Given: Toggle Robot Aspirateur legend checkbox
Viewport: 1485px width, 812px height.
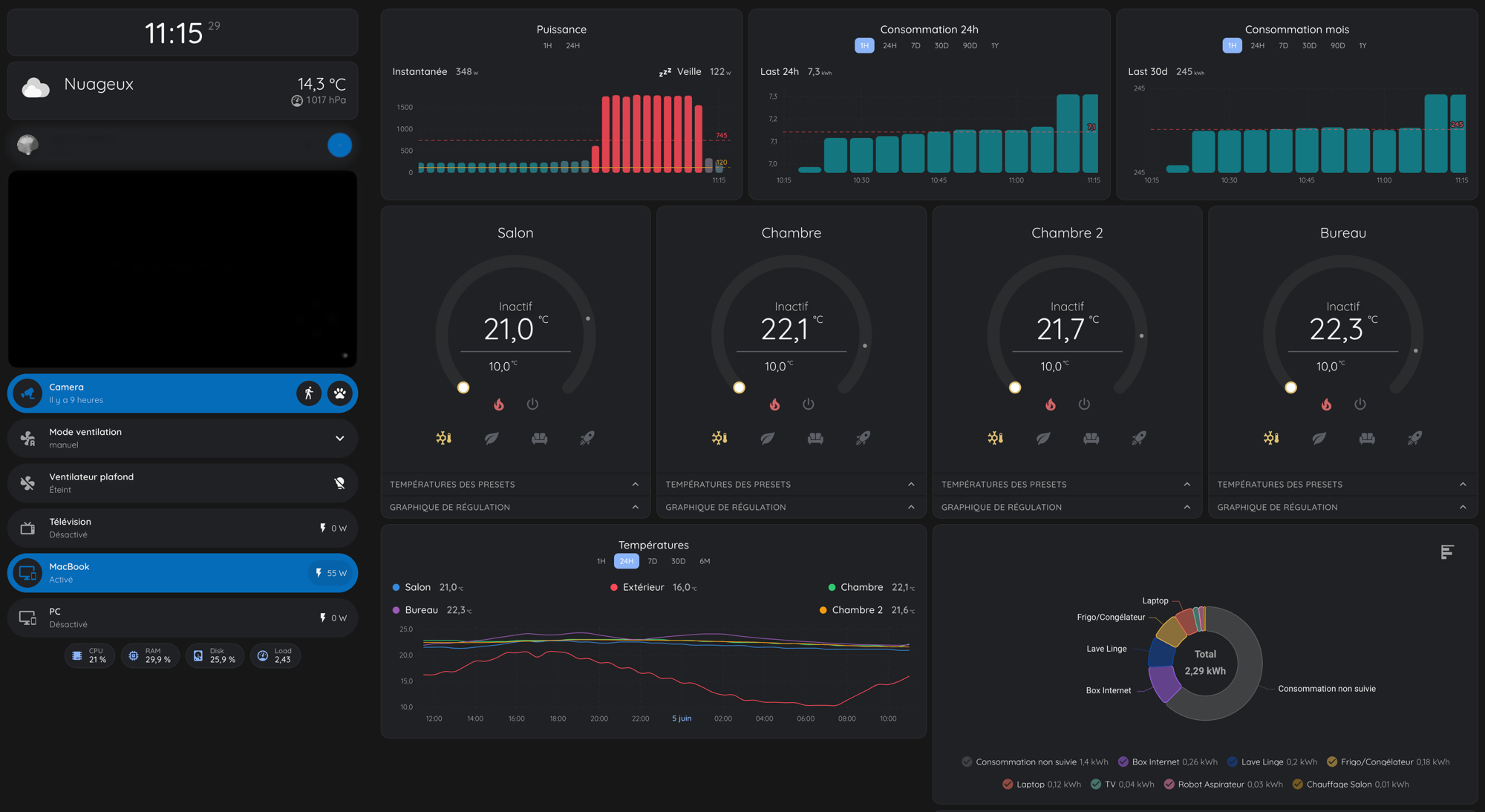Looking at the screenshot, I should pos(1169,784).
